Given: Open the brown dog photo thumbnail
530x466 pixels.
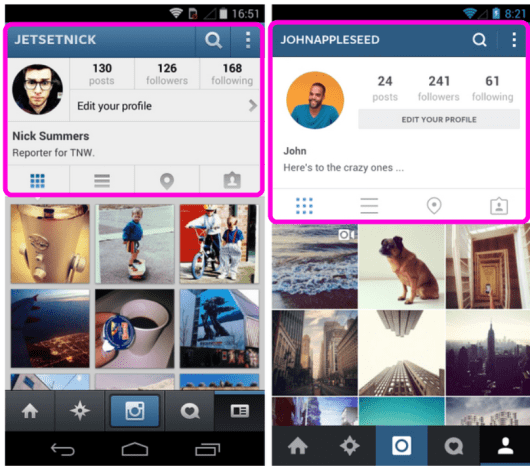Looking at the screenshot, I should click(402, 267).
